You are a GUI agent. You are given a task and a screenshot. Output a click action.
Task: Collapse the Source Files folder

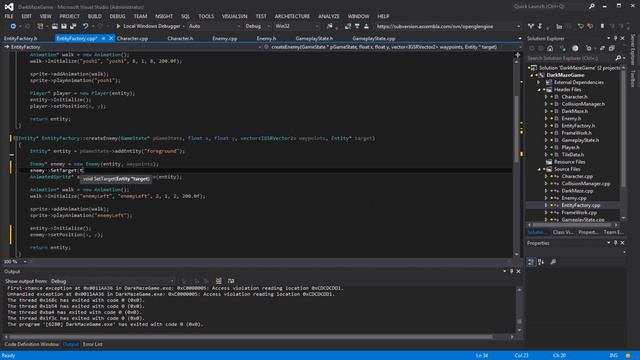point(539,169)
